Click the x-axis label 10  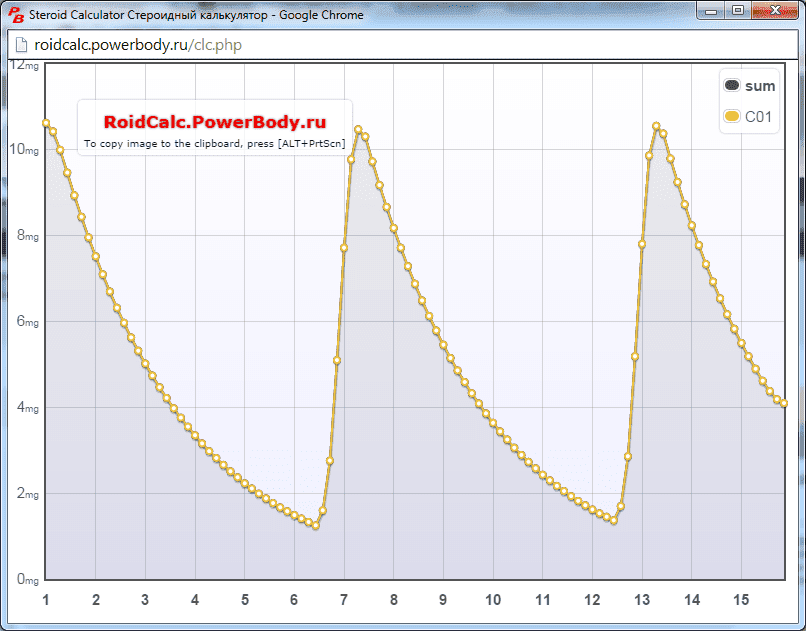tap(493, 600)
